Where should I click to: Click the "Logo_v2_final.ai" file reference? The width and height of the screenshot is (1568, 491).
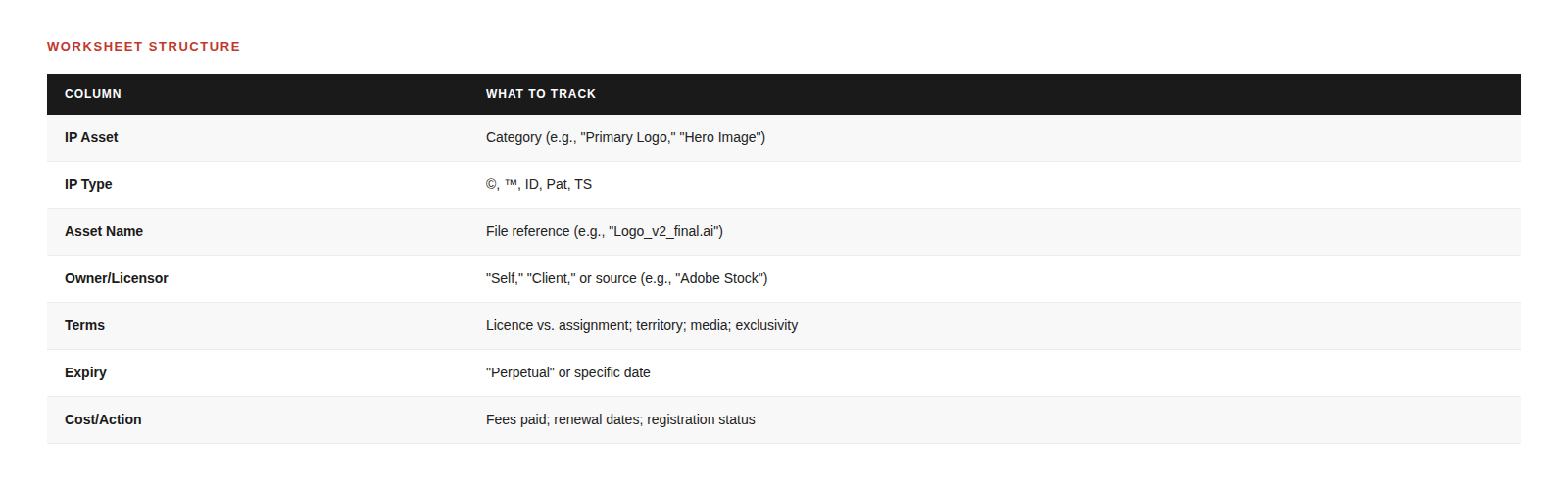click(664, 232)
